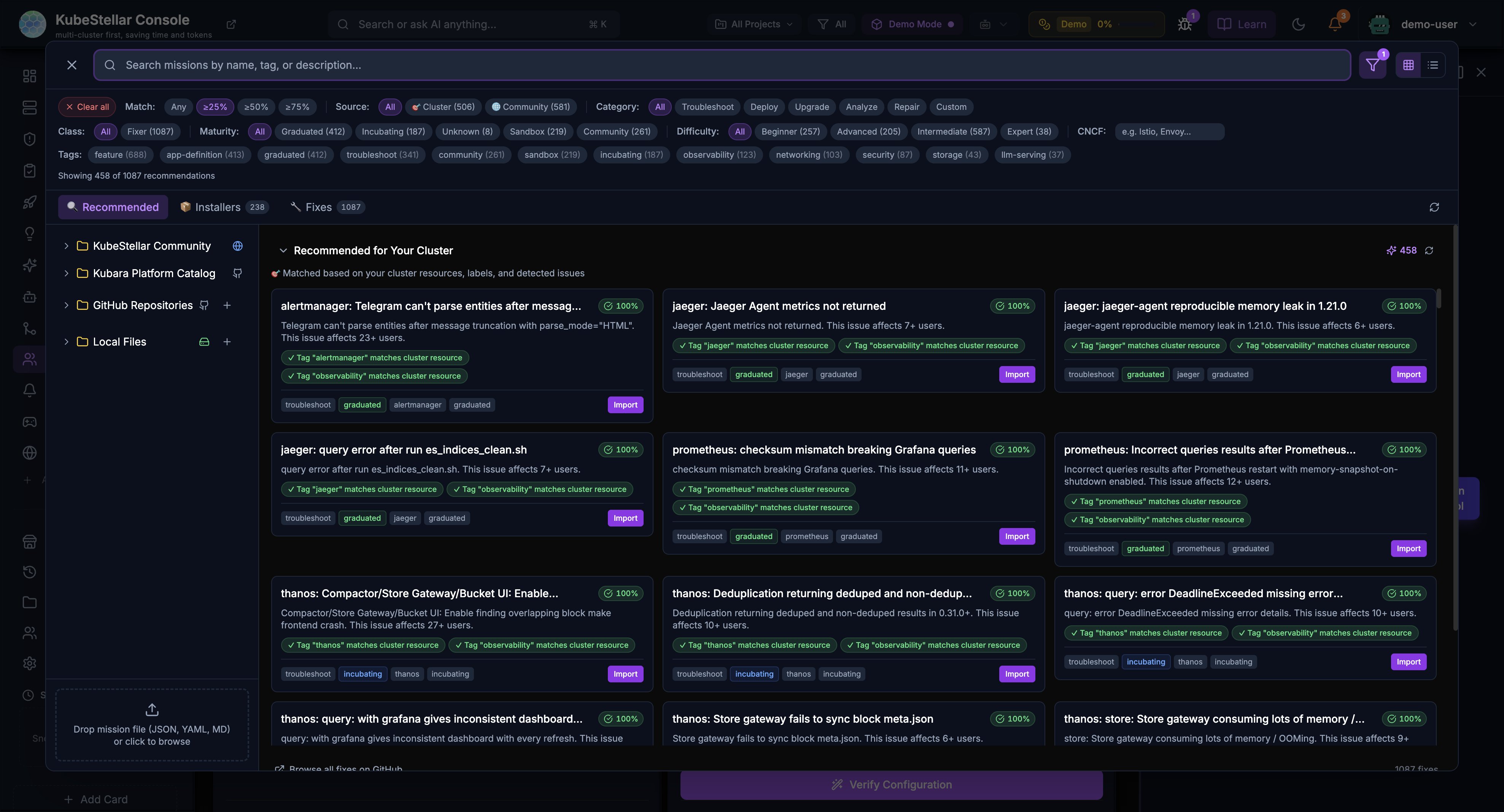Open the demo-user account dropdown
Screen dimensions: 1504x812
(x=1440, y=24)
